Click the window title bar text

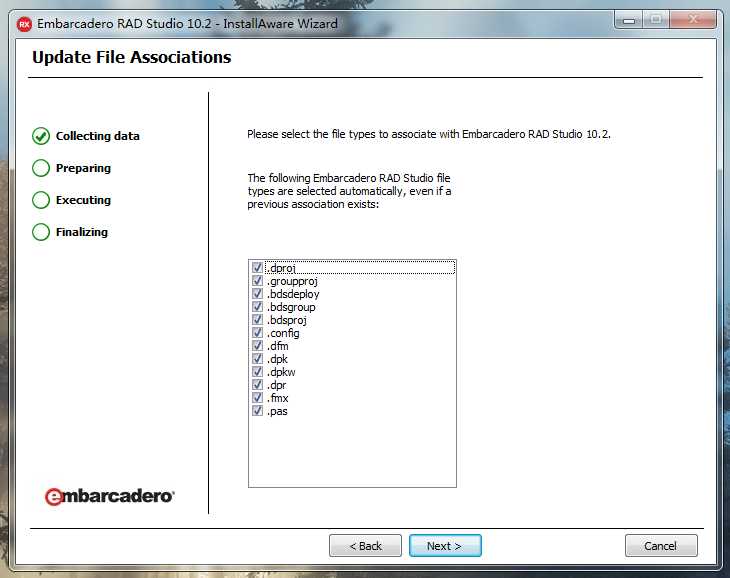click(x=187, y=23)
